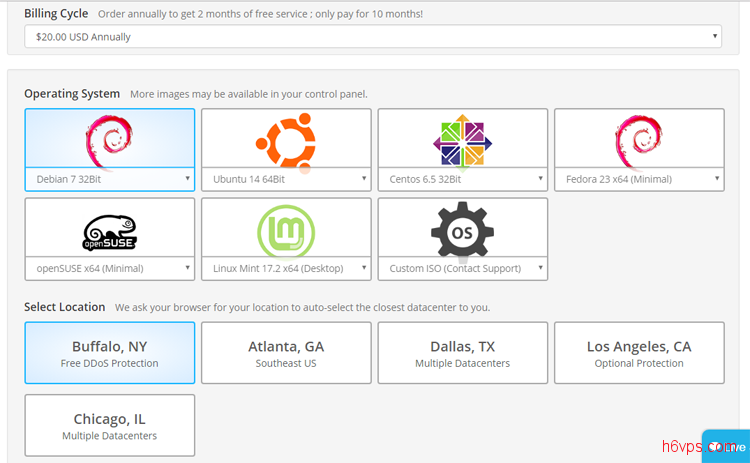Image resolution: width=750 pixels, height=463 pixels.
Task: Open the Fedora 23 x64 (Minimal) dropdown
Action: coord(639,179)
